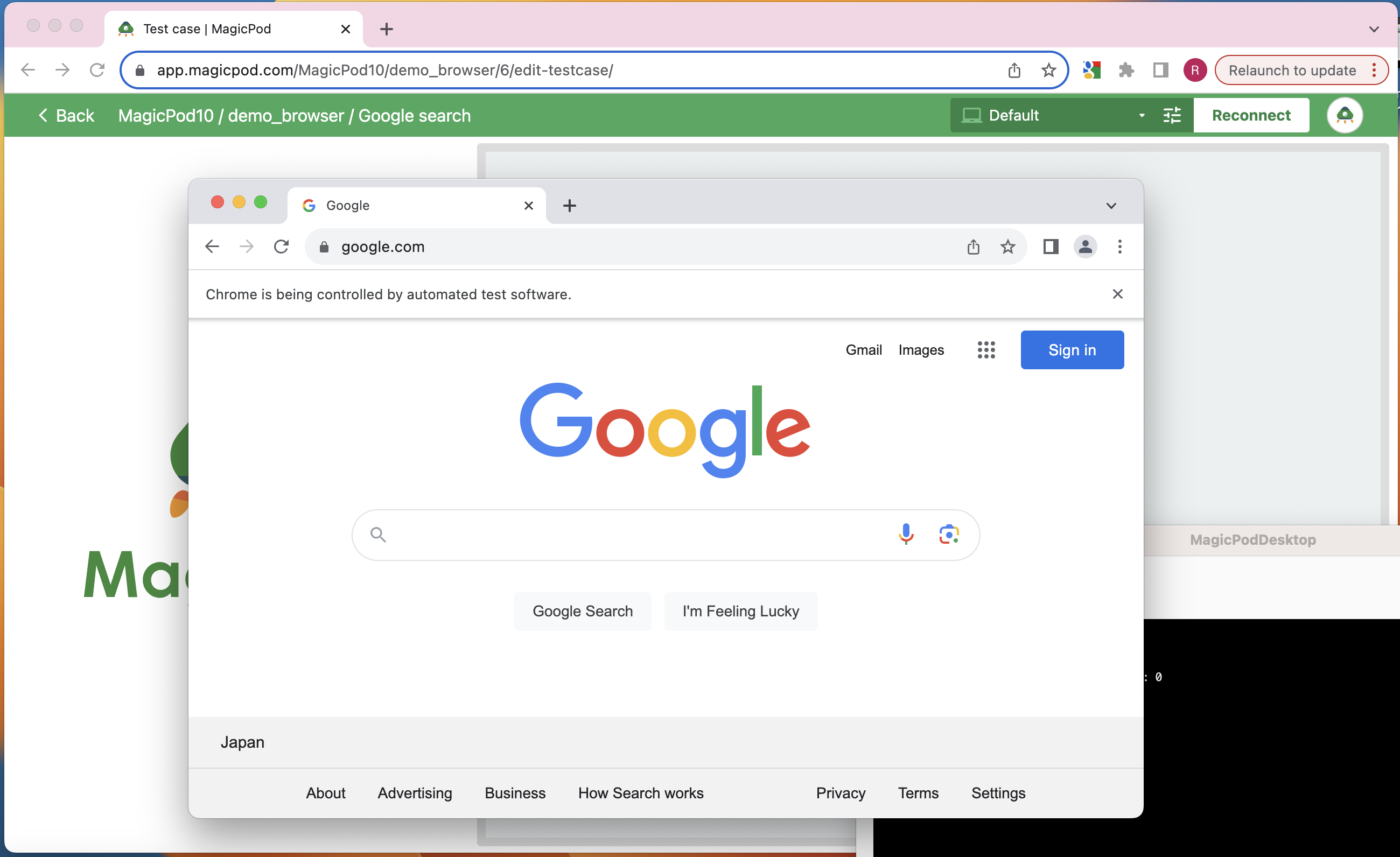Open the colorful extension icon in the MagicPod browser toolbar
1400x857 pixels.
(1092, 70)
